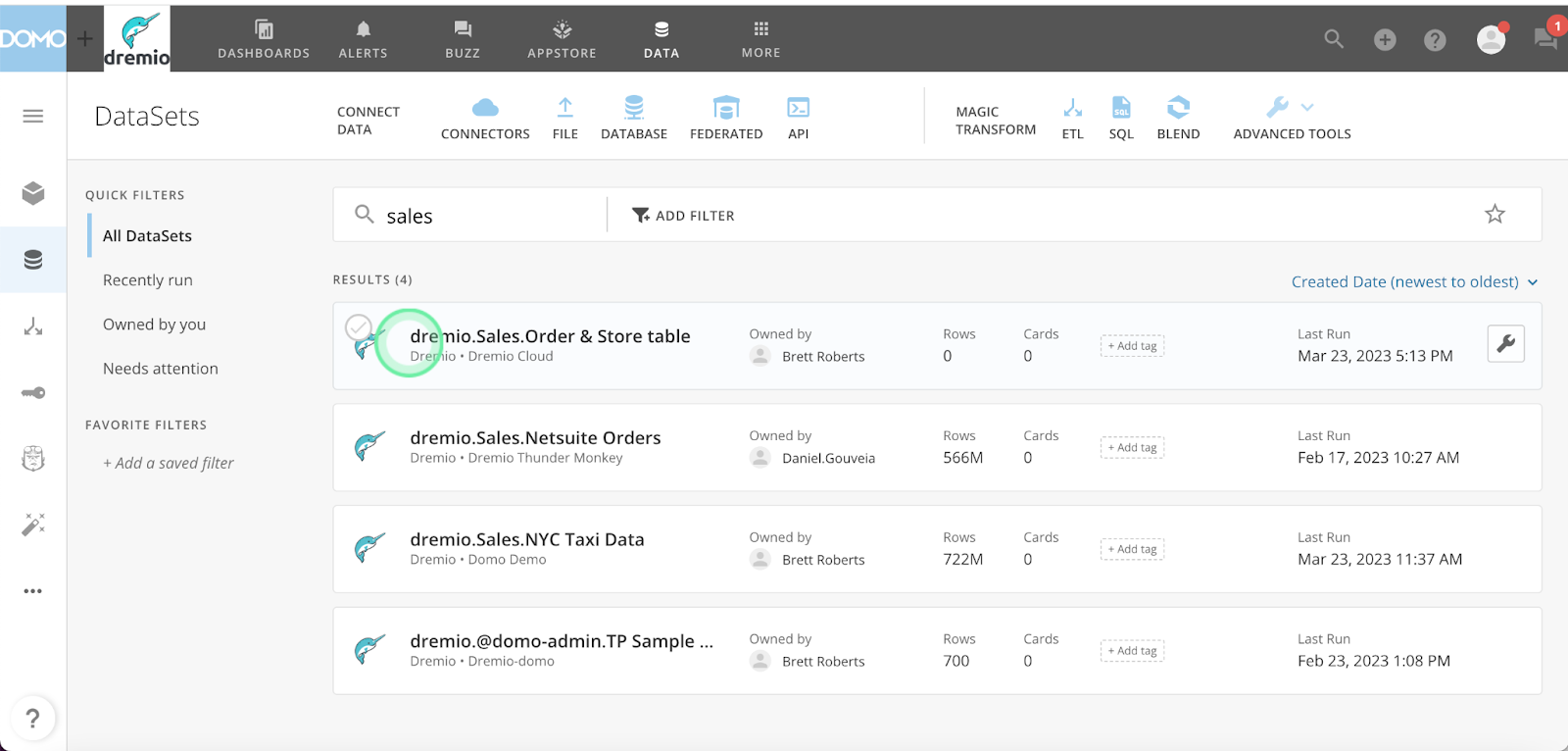Click the key icon in sidebar
This screenshot has width=1568, height=751.
[33, 393]
